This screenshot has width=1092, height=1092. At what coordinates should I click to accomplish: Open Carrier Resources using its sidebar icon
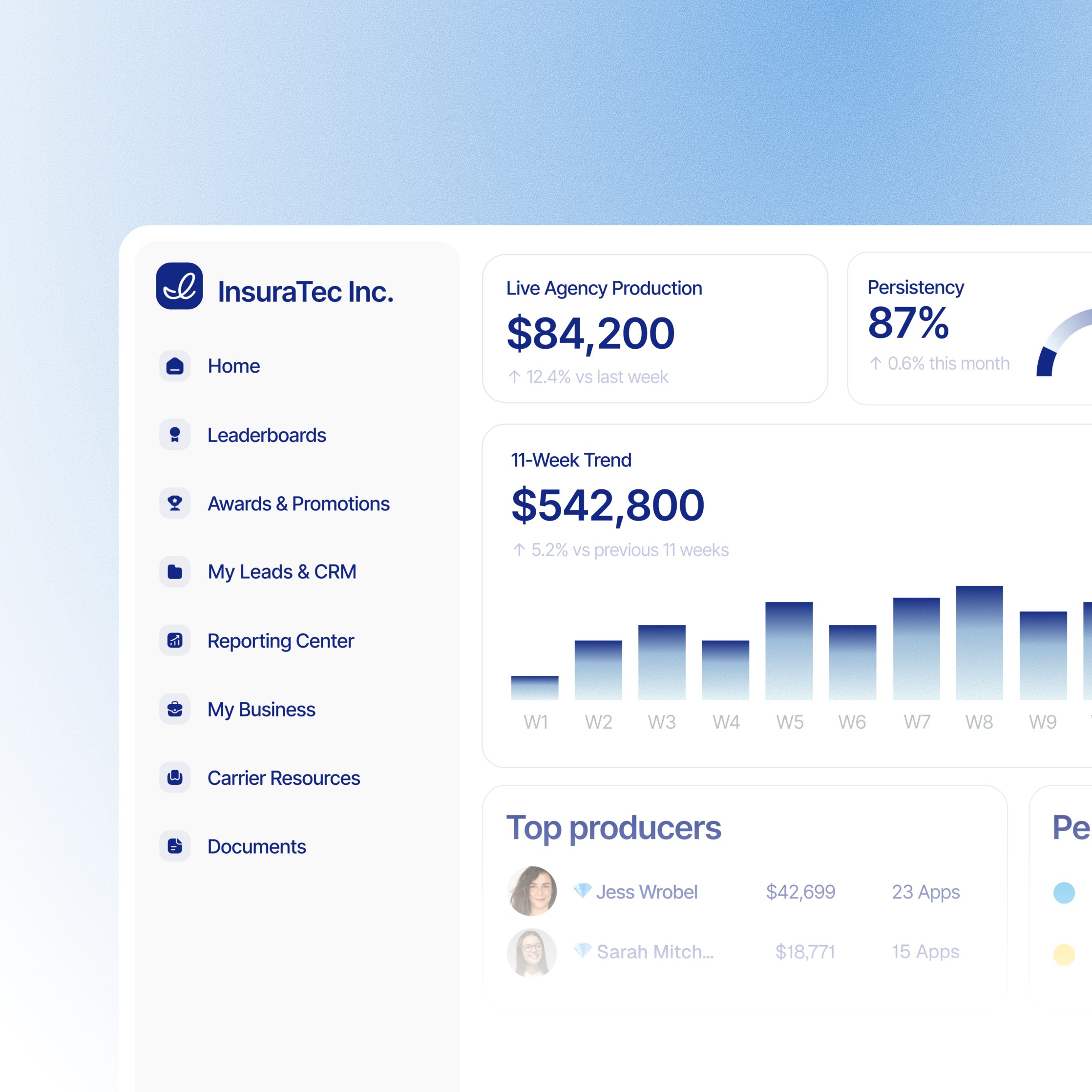tap(175, 778)
